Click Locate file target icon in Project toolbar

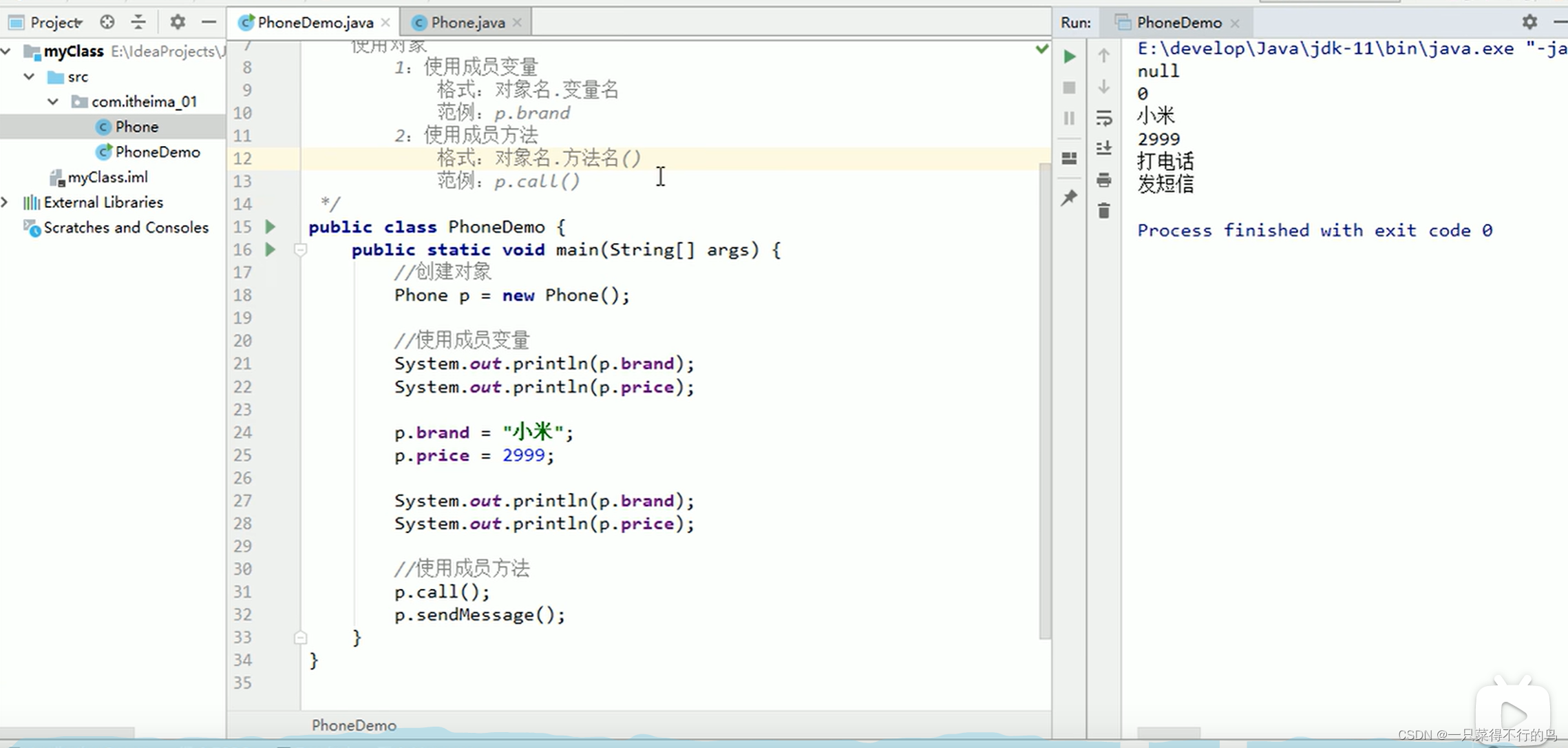point(107,22)
